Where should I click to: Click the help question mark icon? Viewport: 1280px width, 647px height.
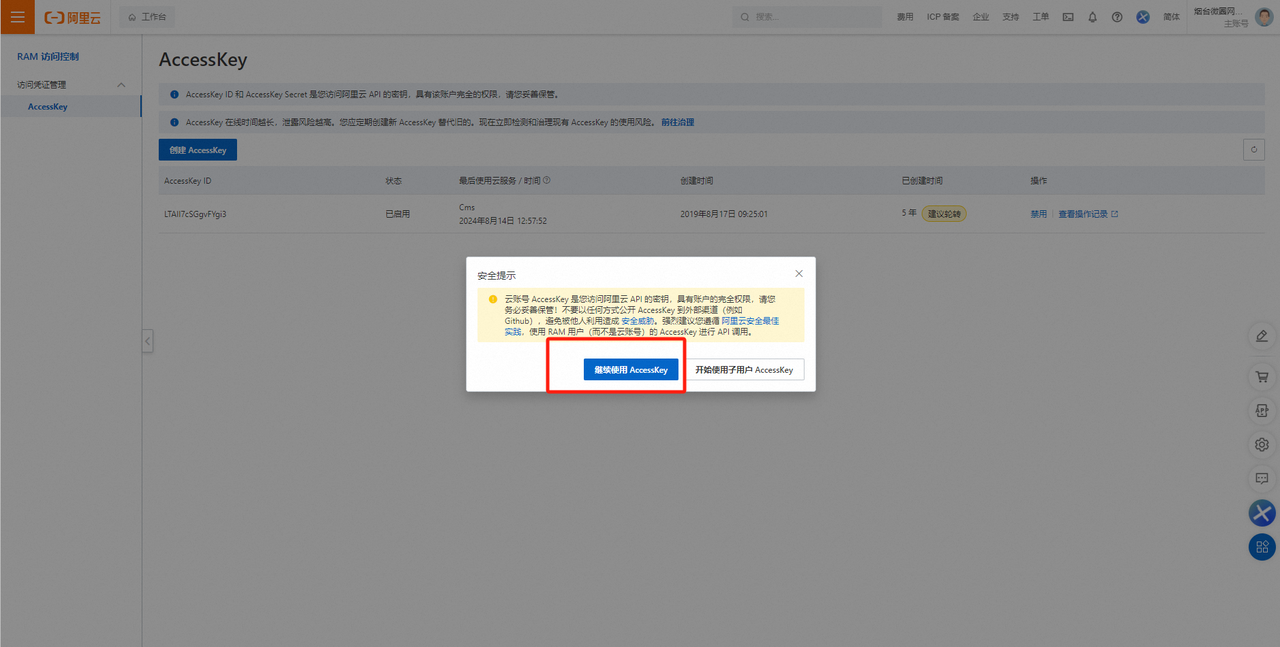tap(1117, 17)
